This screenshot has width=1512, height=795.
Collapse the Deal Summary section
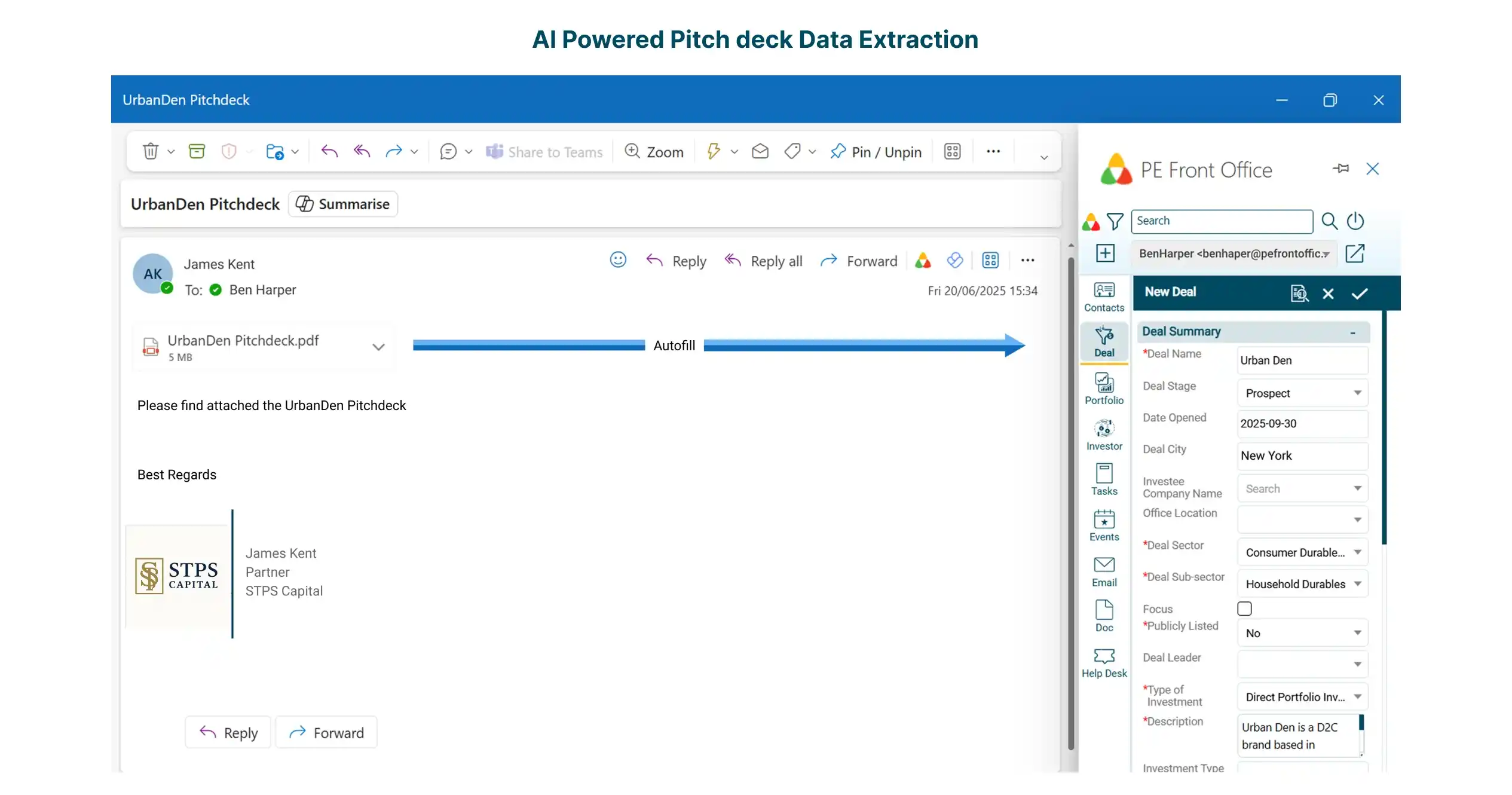(x=1353, y=332)
